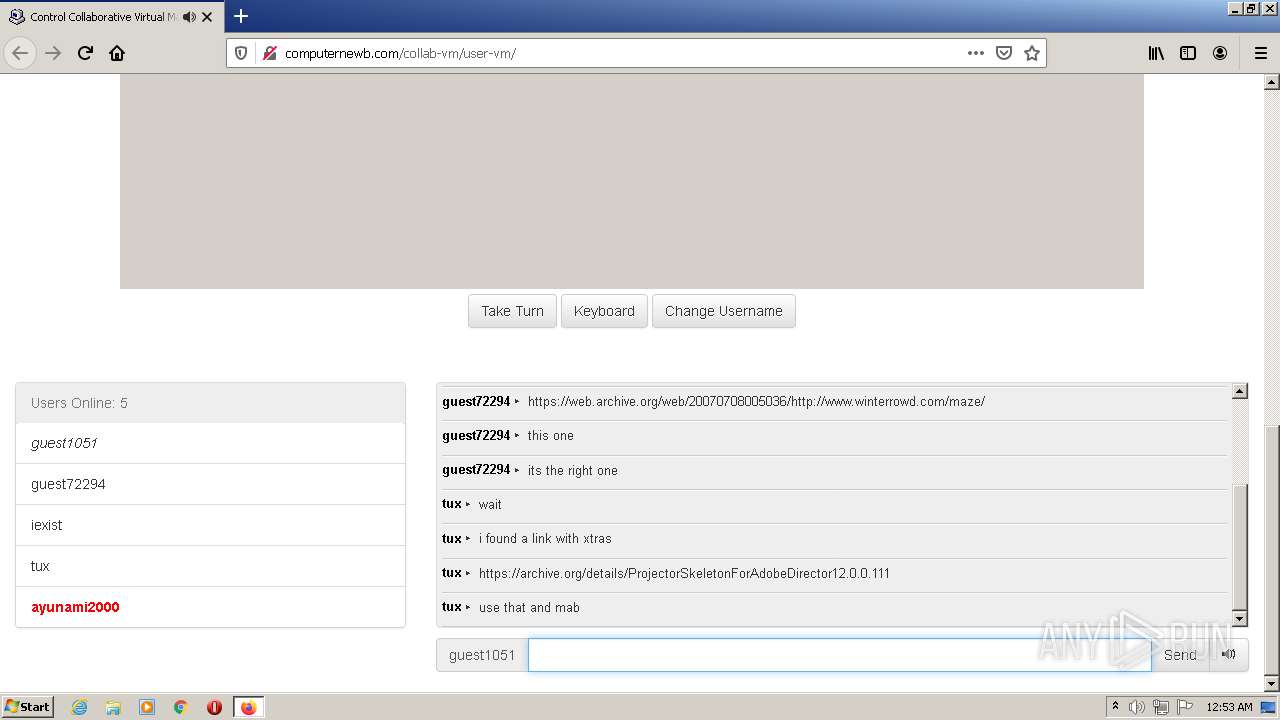Toggle chat sound with the speaker button
The width and height of the screenshot is (1280, 720).
point(1229,655)
